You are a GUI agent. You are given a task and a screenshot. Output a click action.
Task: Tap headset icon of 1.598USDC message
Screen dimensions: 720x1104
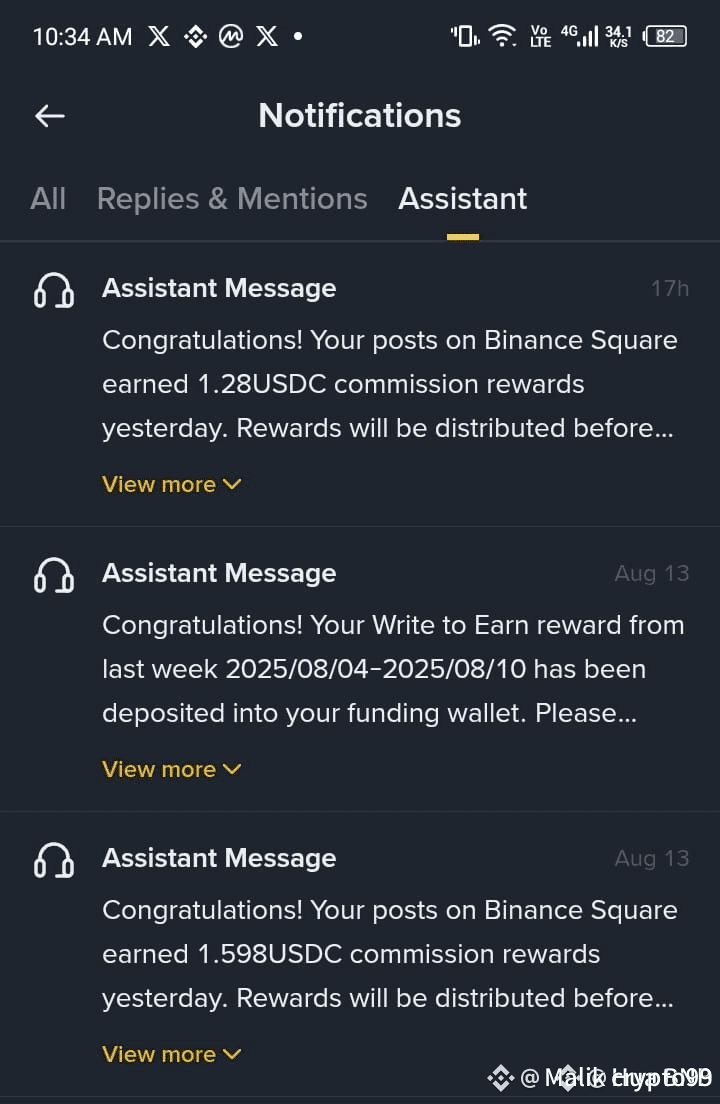point(54,860)
